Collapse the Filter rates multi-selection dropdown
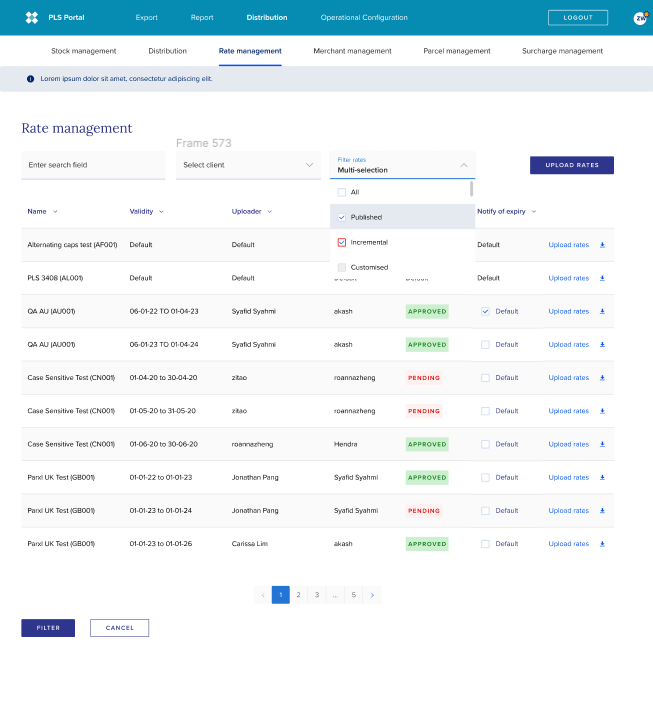Screen dimensions: 653x715 463,165
